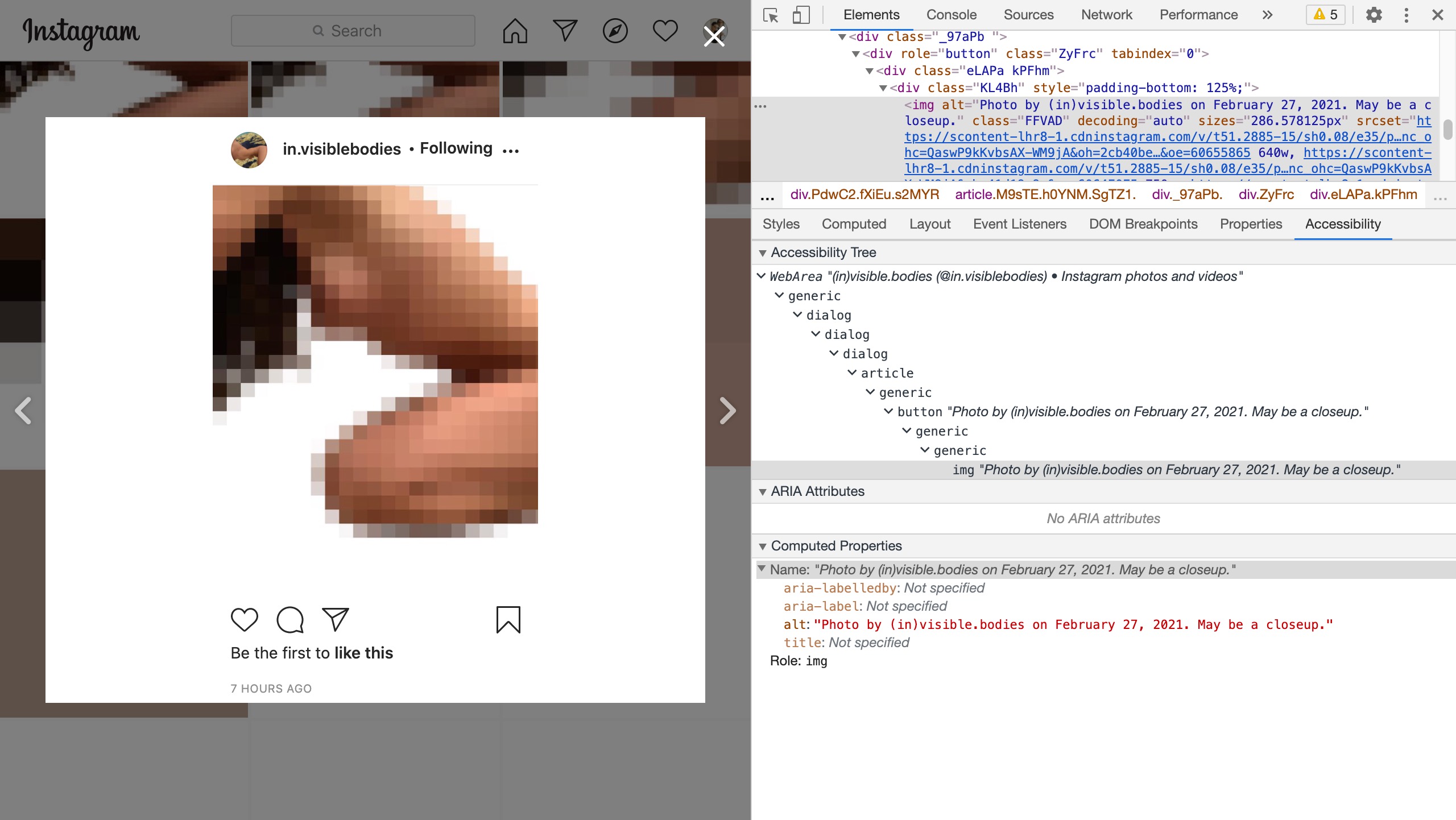Go to the next post arrow

pyautogui.click(x=727, y=411)
